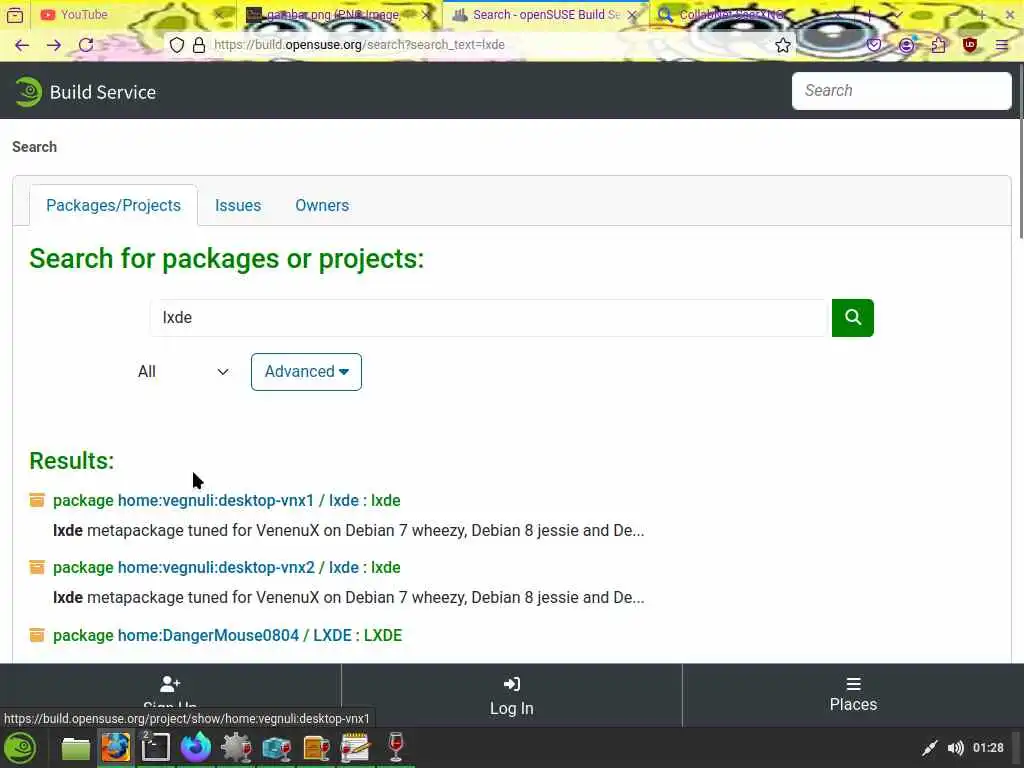Viewport: 1024px width, 768px height.
Task: Open the Wine gear configuration icon in taskbar
Action: [x=236, y=748]
